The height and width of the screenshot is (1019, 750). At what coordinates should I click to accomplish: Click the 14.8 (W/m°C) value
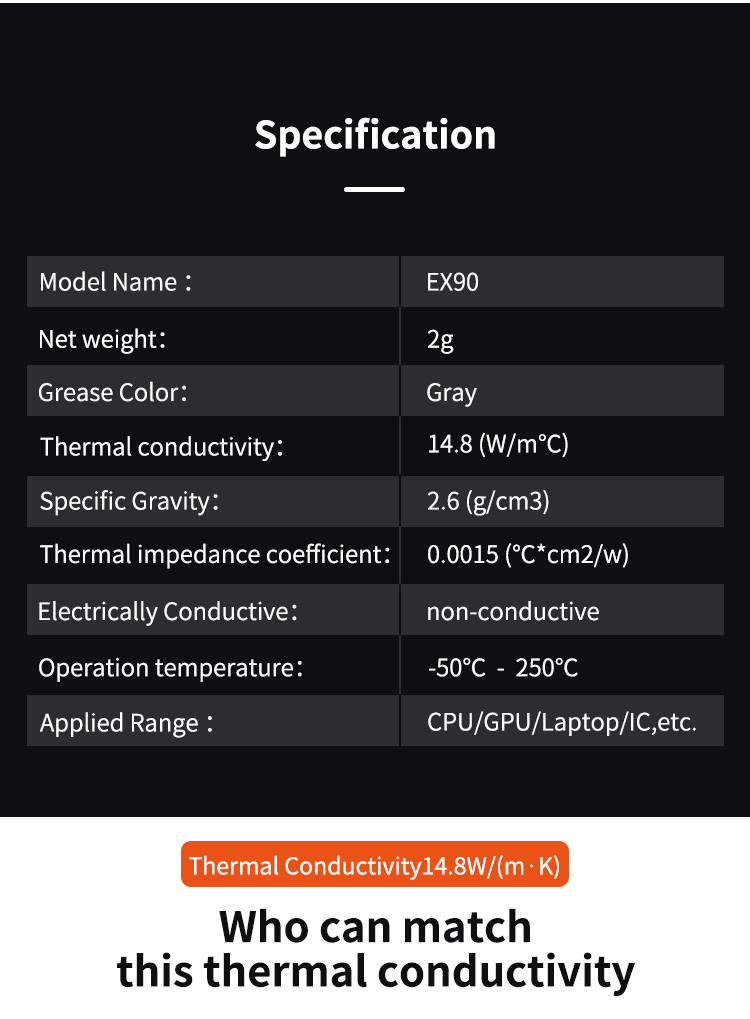point(498,445)
